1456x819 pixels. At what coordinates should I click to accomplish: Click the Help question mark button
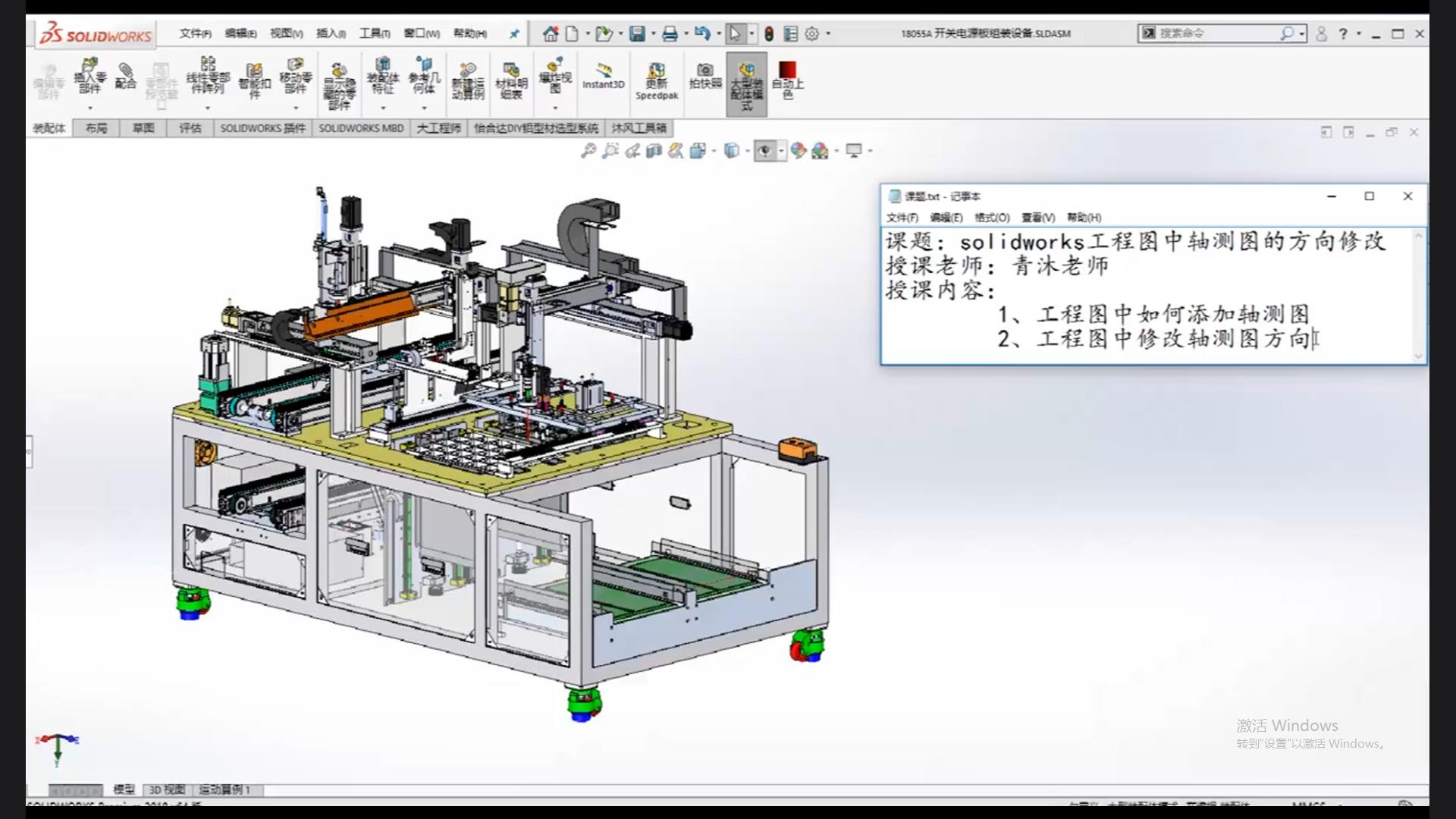pyautogui.click(x=1343, y=33)
